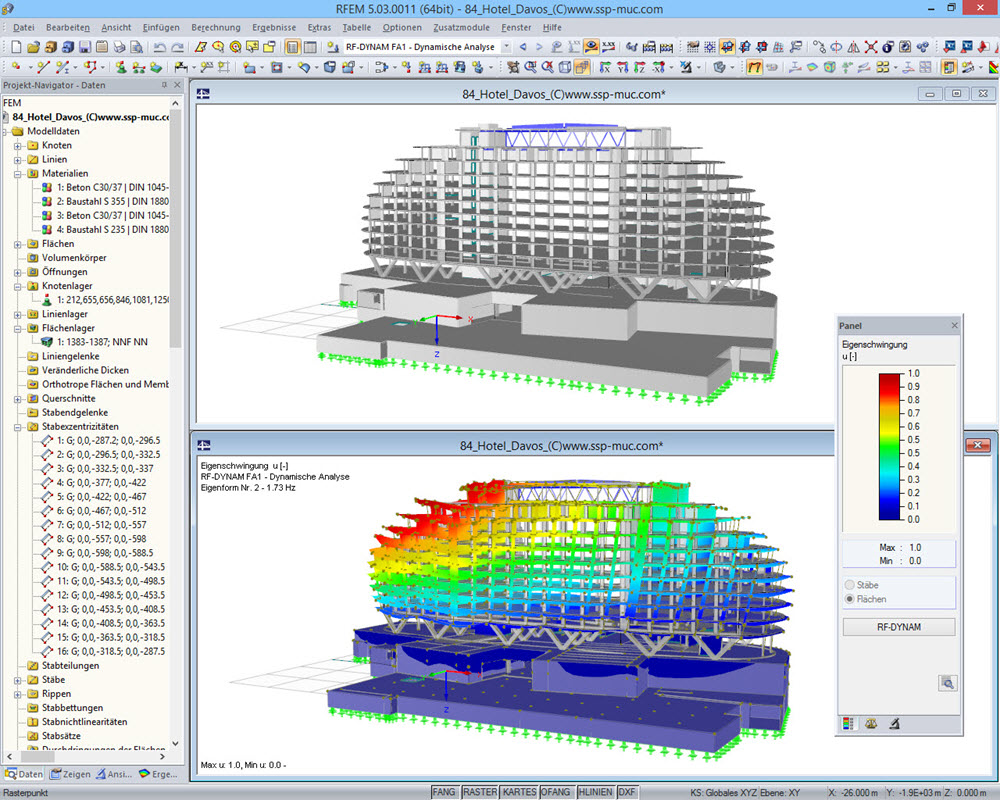Viewport: 1000px width, 800px height.
Task: Click the undo icon in the toolbar
Action: point(158,46)
